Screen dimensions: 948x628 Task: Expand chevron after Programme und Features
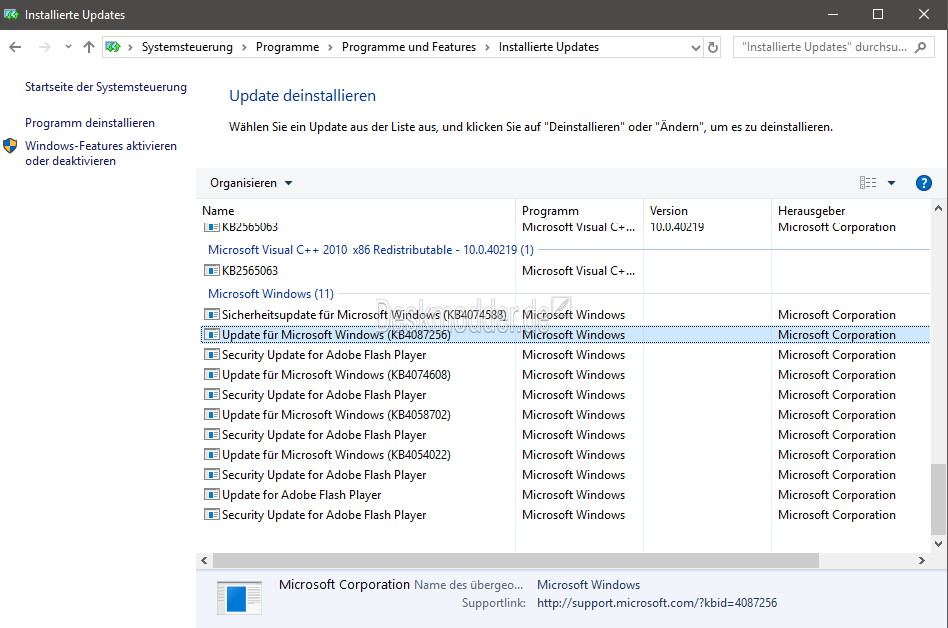[x=487, y=48]
